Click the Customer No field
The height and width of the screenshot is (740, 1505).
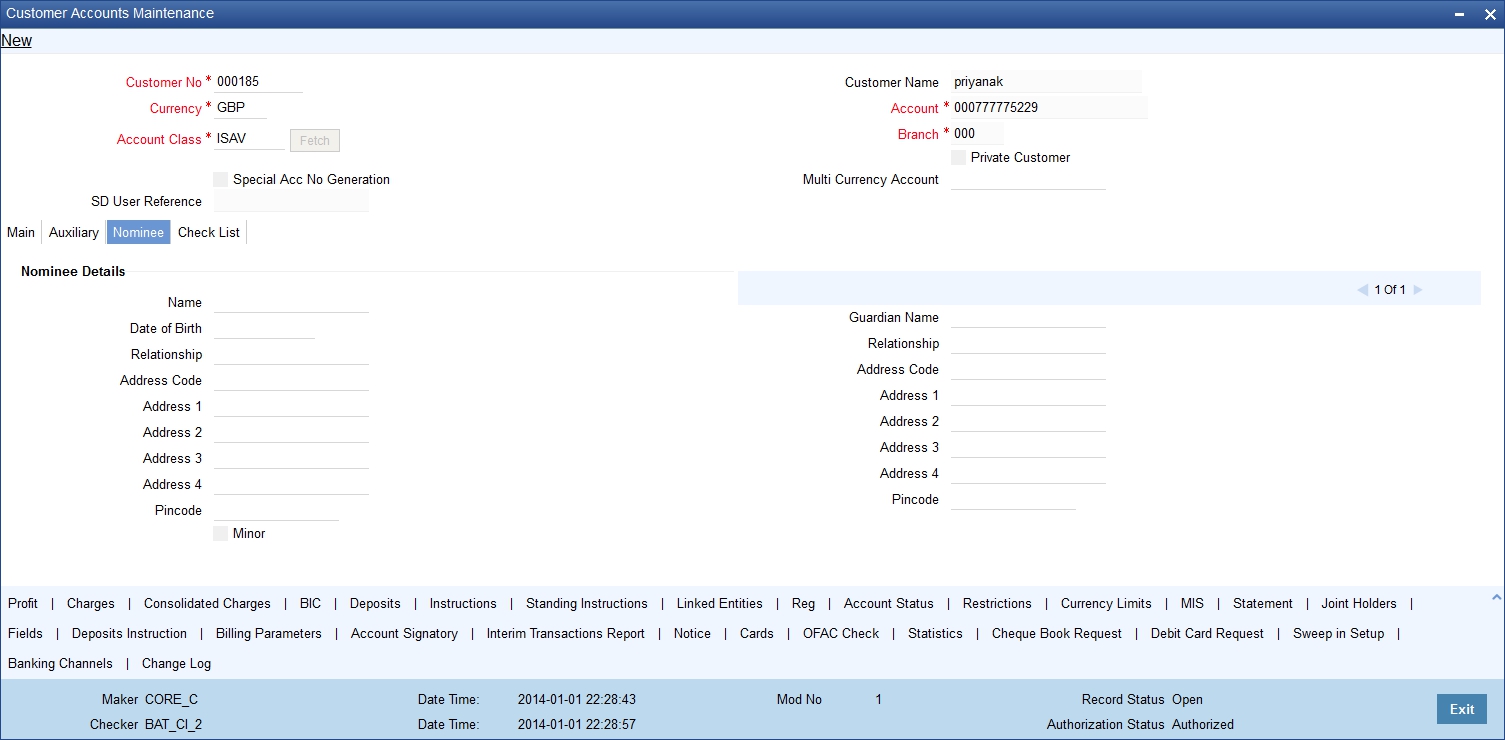(258, 82)
